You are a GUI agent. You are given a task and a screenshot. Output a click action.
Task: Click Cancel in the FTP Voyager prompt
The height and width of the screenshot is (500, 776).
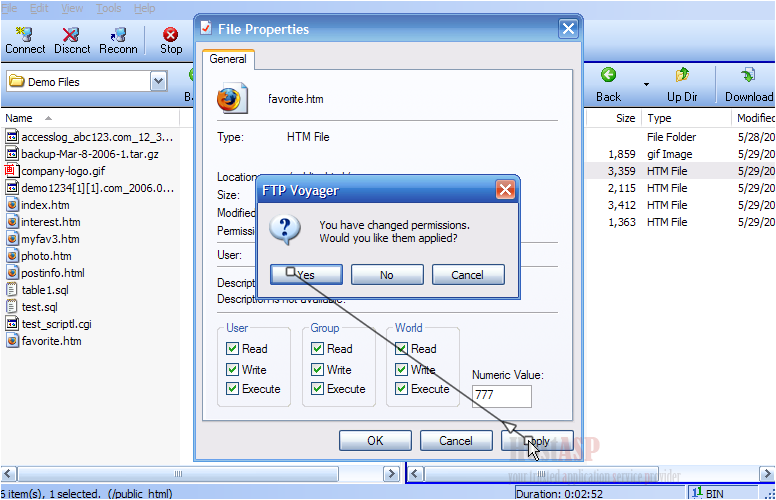[x=468, y=275]
